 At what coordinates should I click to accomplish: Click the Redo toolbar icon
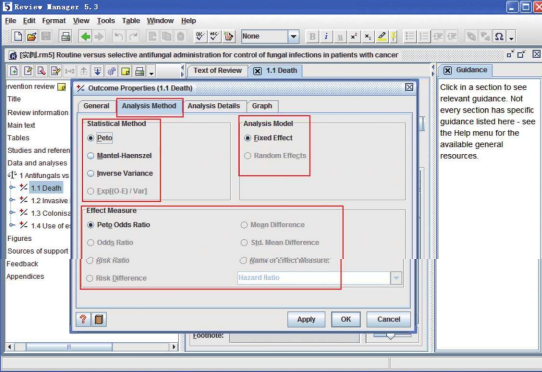133,36
